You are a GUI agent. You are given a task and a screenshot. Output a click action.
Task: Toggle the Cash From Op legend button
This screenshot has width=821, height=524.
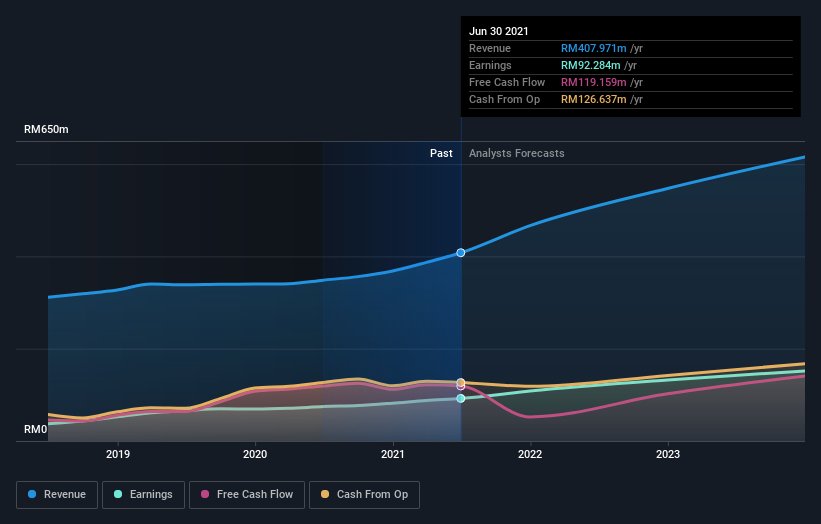364,495
